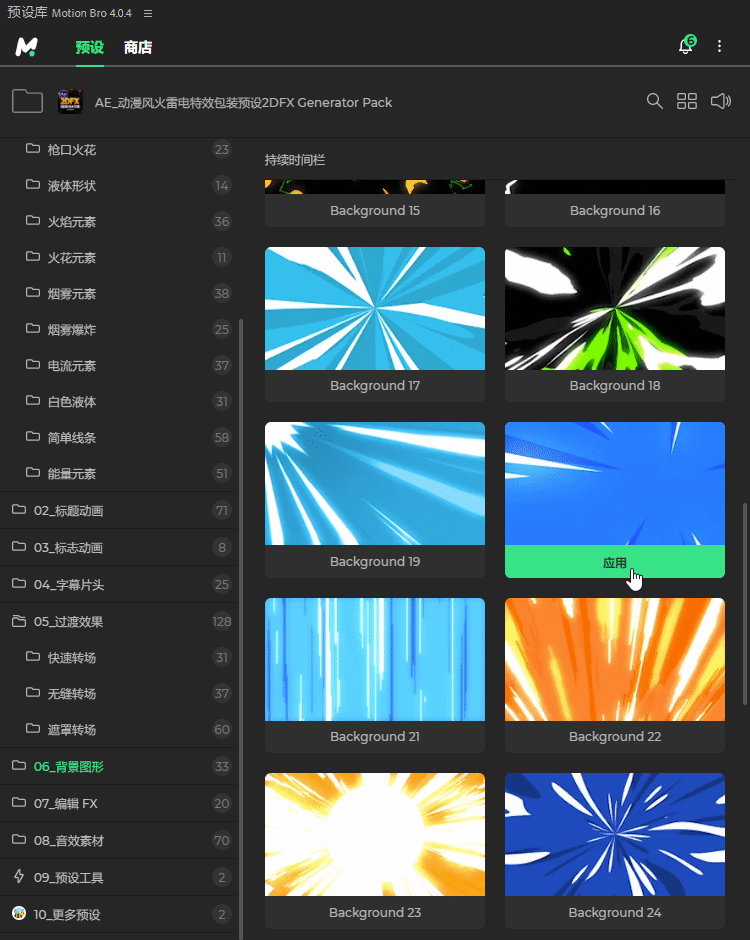This screenshot has width=750, height=940.
Task: Click the folder icon beside 火焰元素
Action: [x=33, y=220]
